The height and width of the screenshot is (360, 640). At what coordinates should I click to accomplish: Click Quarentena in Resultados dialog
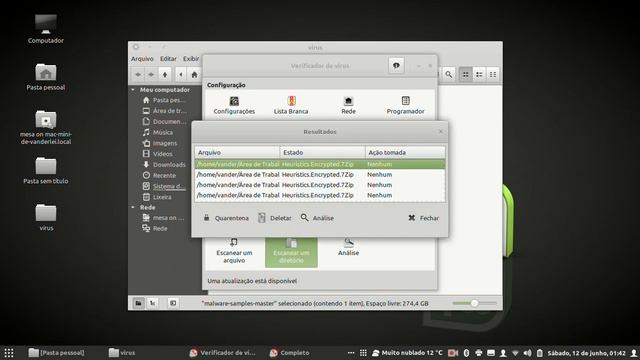tap(227, 218)
